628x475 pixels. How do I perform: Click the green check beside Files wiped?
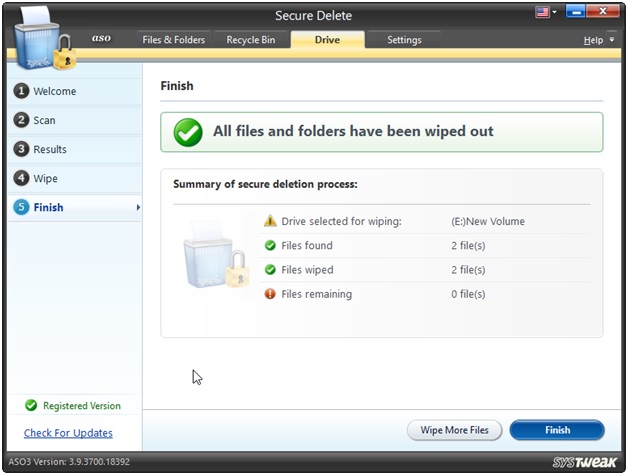click(270, 270)
